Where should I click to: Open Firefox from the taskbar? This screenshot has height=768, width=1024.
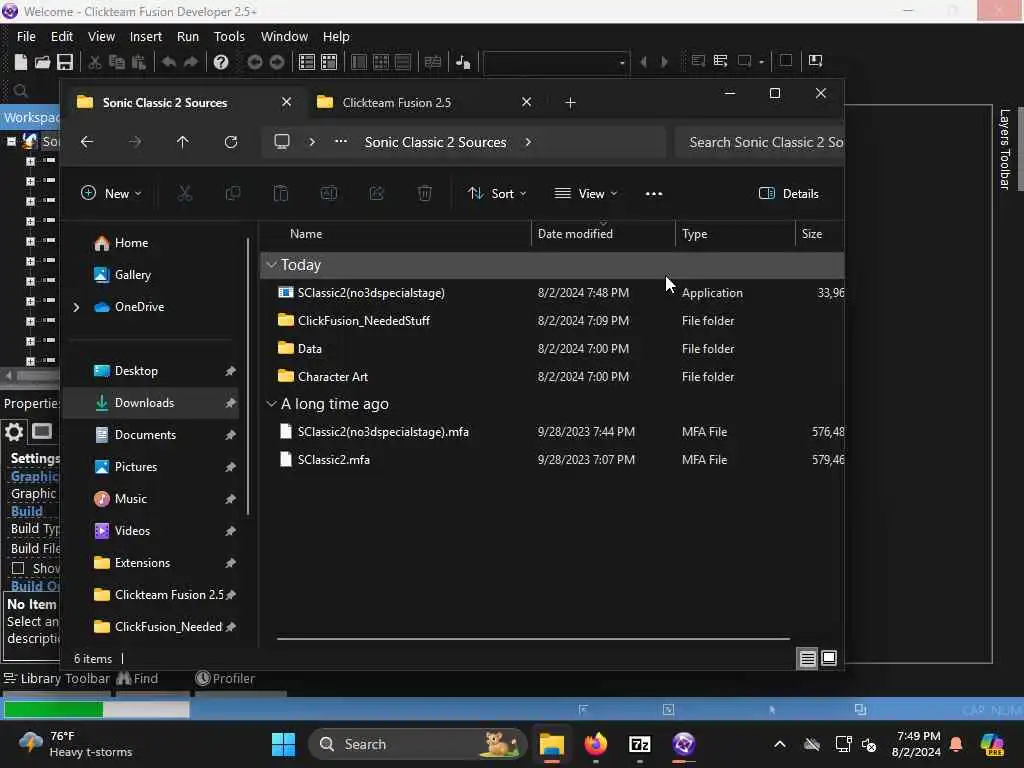click(596, 744)
